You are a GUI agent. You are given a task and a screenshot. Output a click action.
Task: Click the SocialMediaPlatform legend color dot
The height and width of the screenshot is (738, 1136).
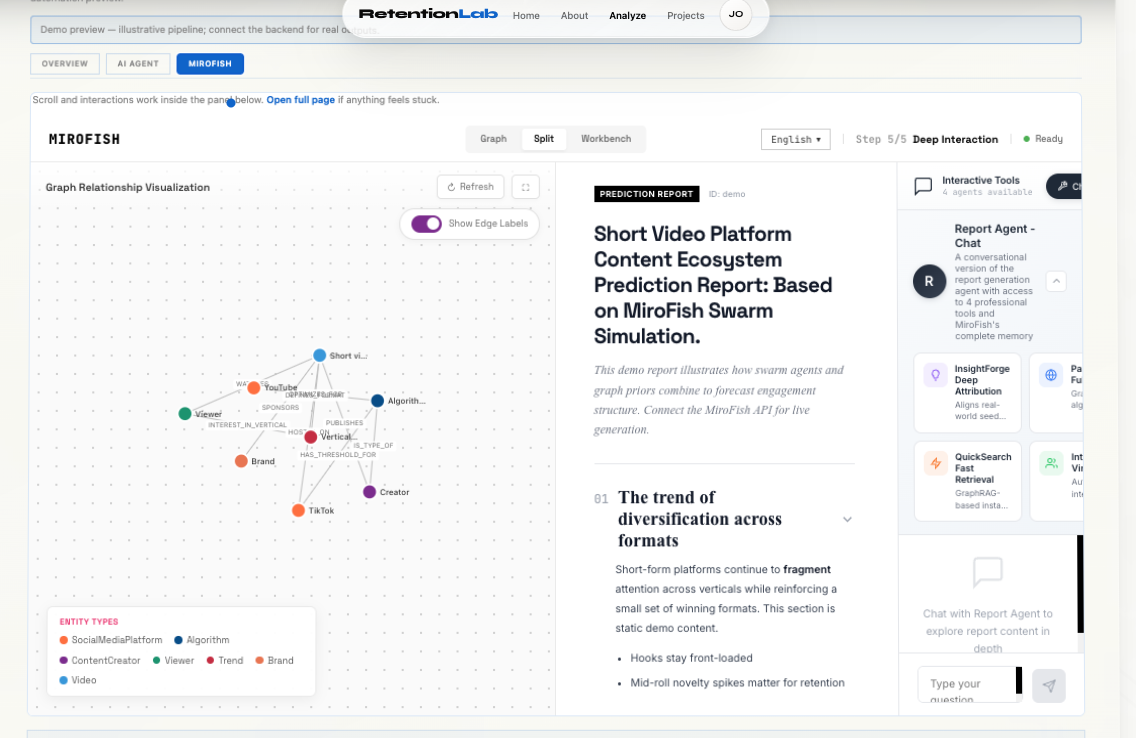(64, 640)
